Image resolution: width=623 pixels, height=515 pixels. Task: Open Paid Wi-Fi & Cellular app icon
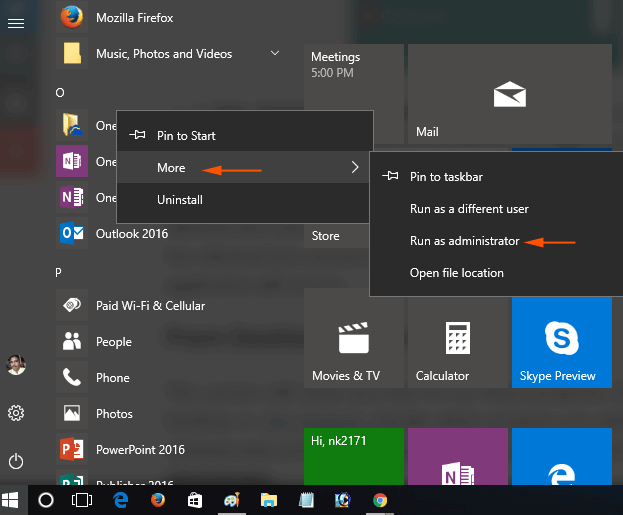[x=72, y=305]
